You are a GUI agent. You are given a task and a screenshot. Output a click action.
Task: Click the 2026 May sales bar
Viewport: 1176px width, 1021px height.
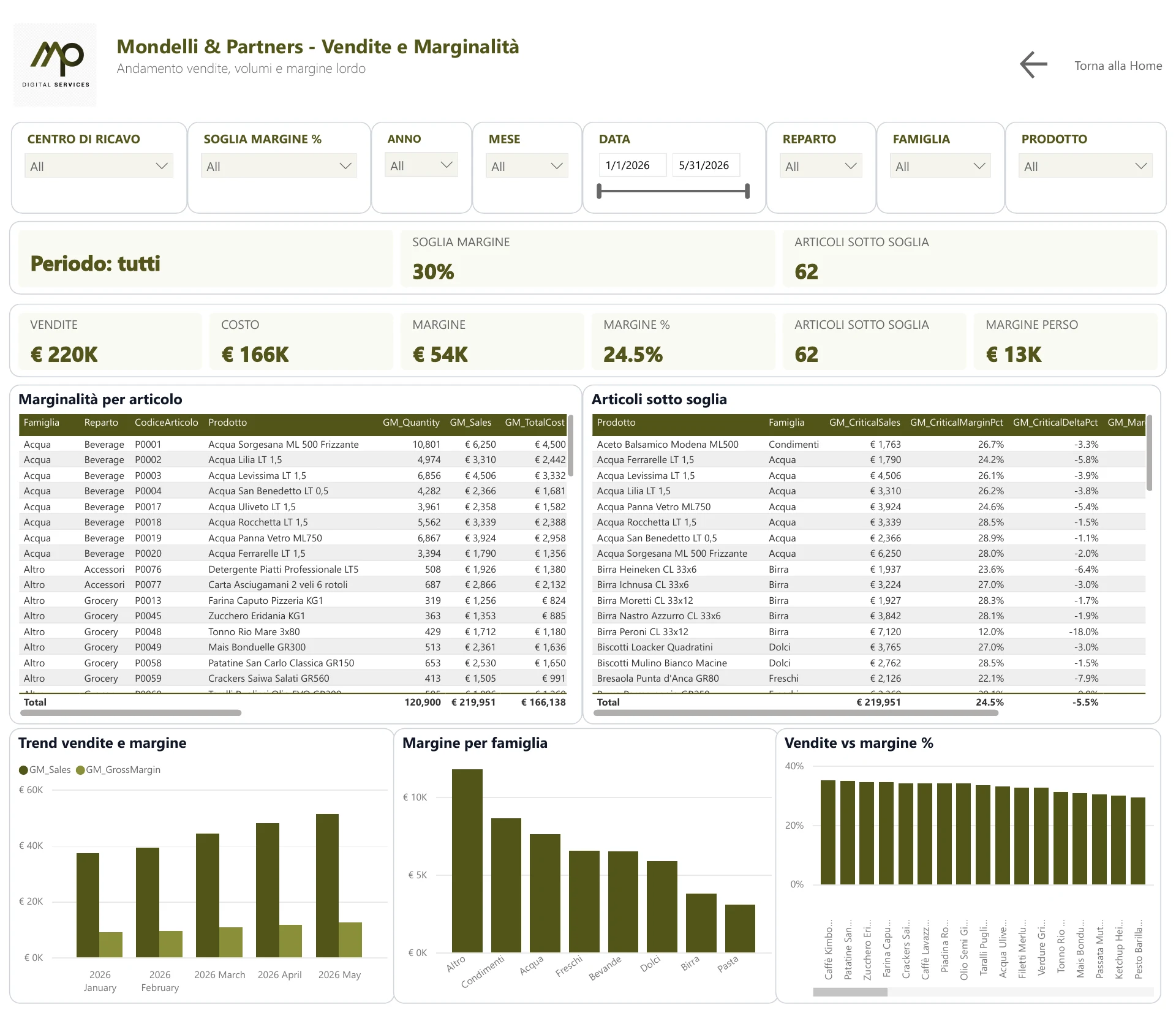point(327,886)
